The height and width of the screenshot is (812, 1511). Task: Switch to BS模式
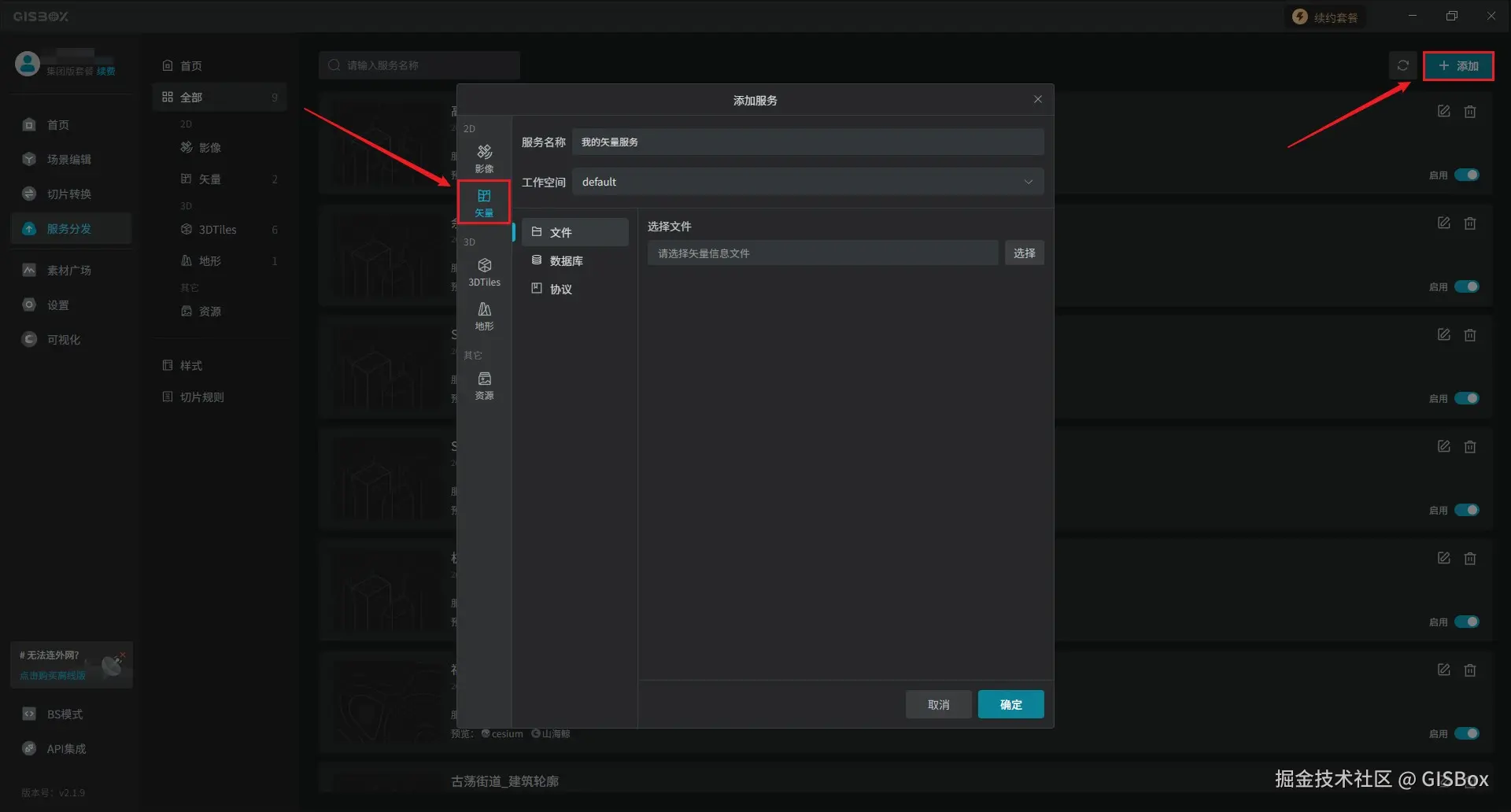[x=71, y=714]
